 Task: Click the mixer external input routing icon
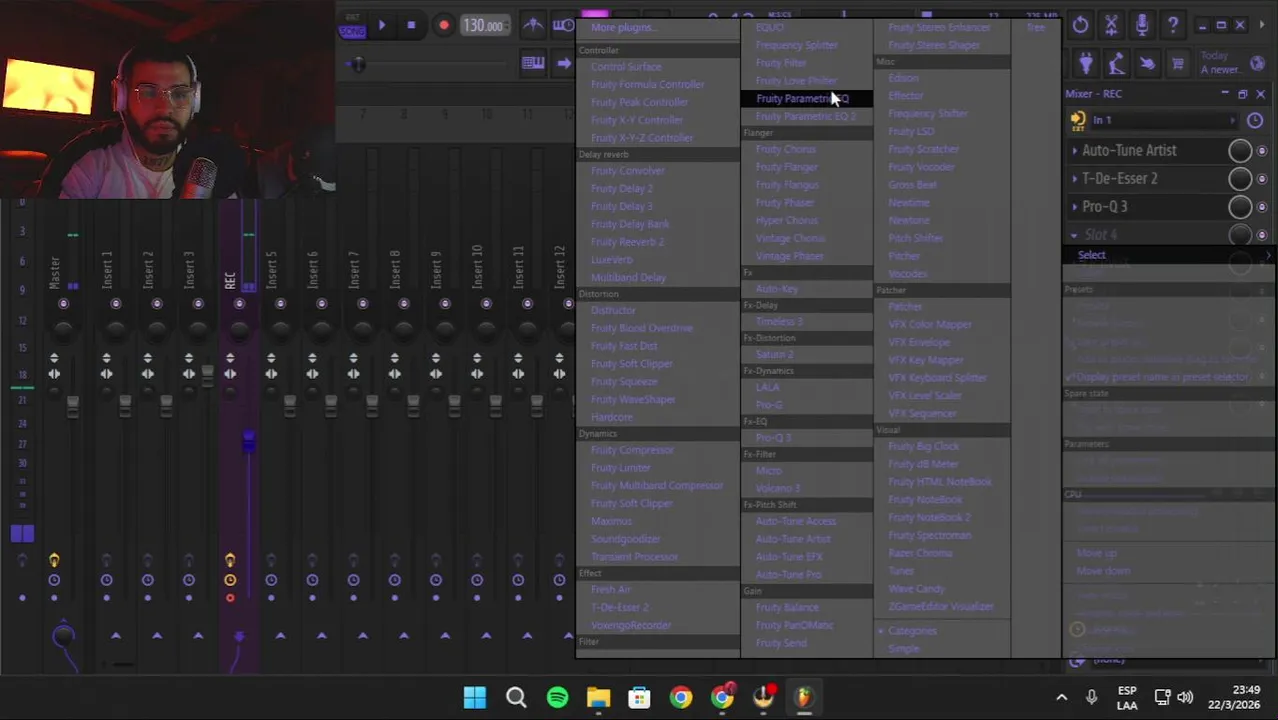1078,120
